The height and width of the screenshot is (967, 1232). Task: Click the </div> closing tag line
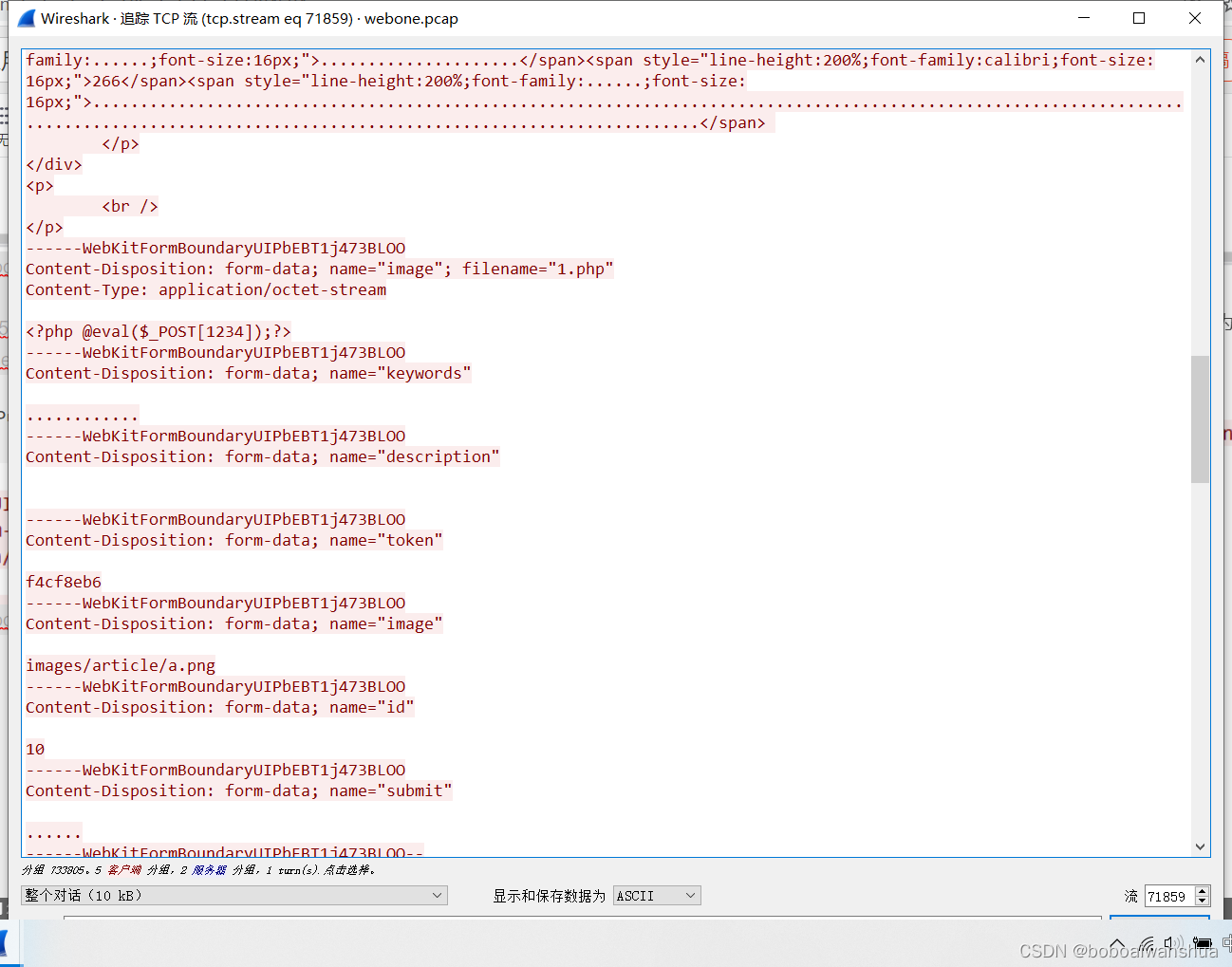tap(54, 164)
